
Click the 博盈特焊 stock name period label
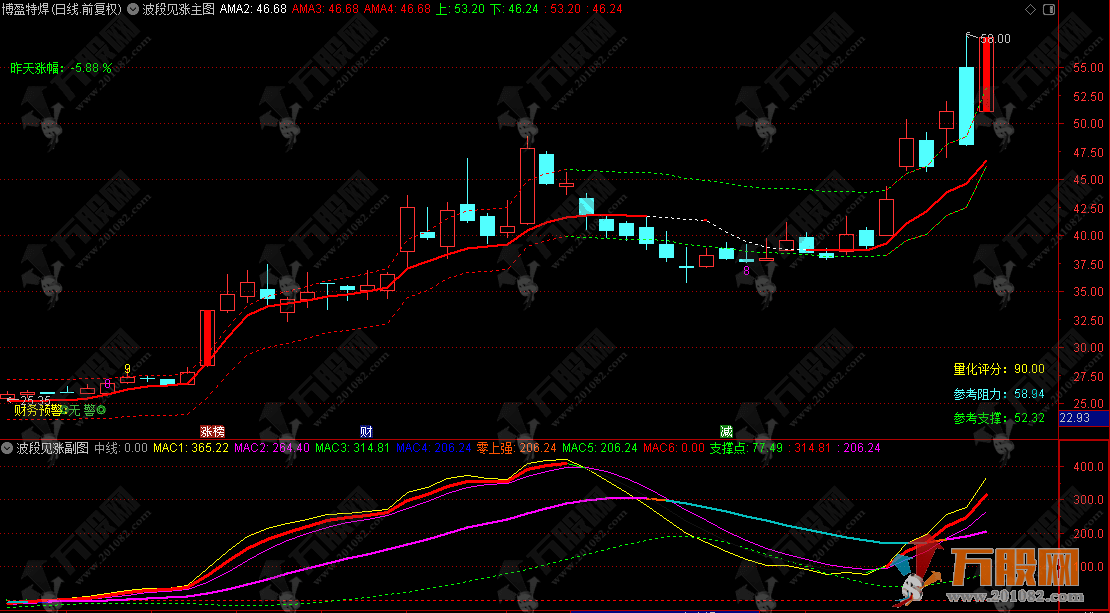click(x=62, y=9)
